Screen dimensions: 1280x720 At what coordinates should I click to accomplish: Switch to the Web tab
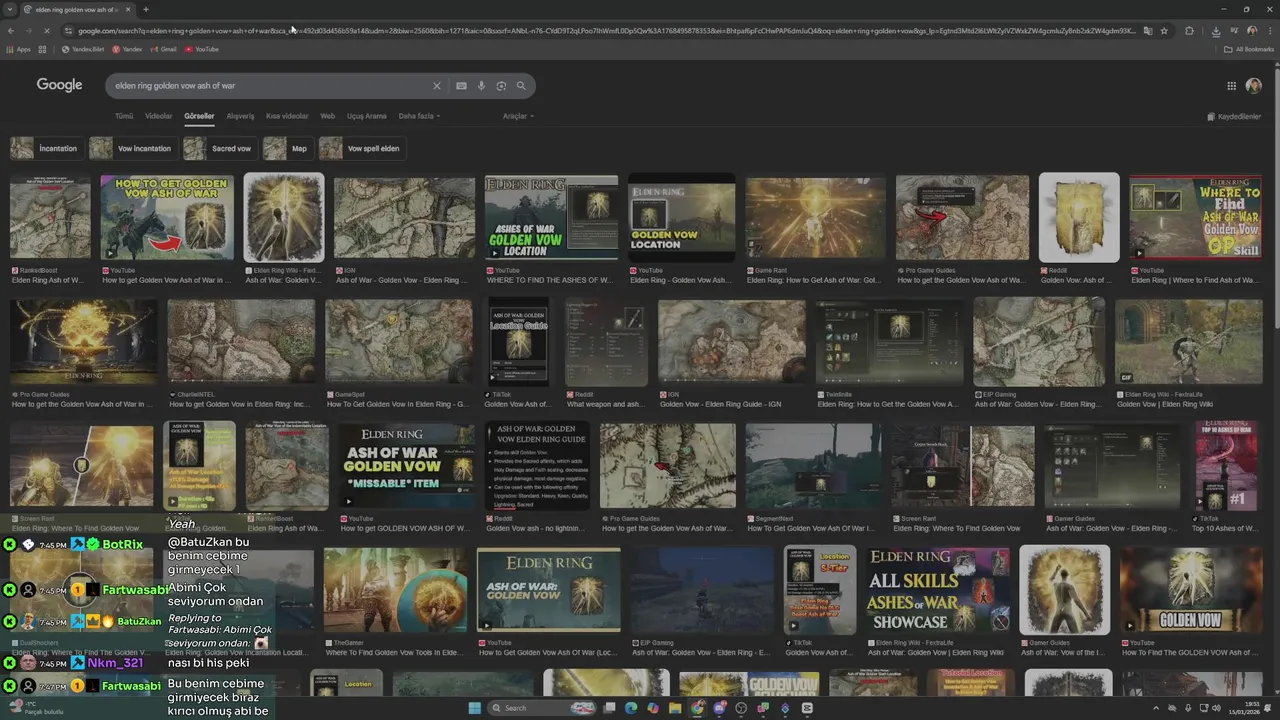[x=327, y=116]
